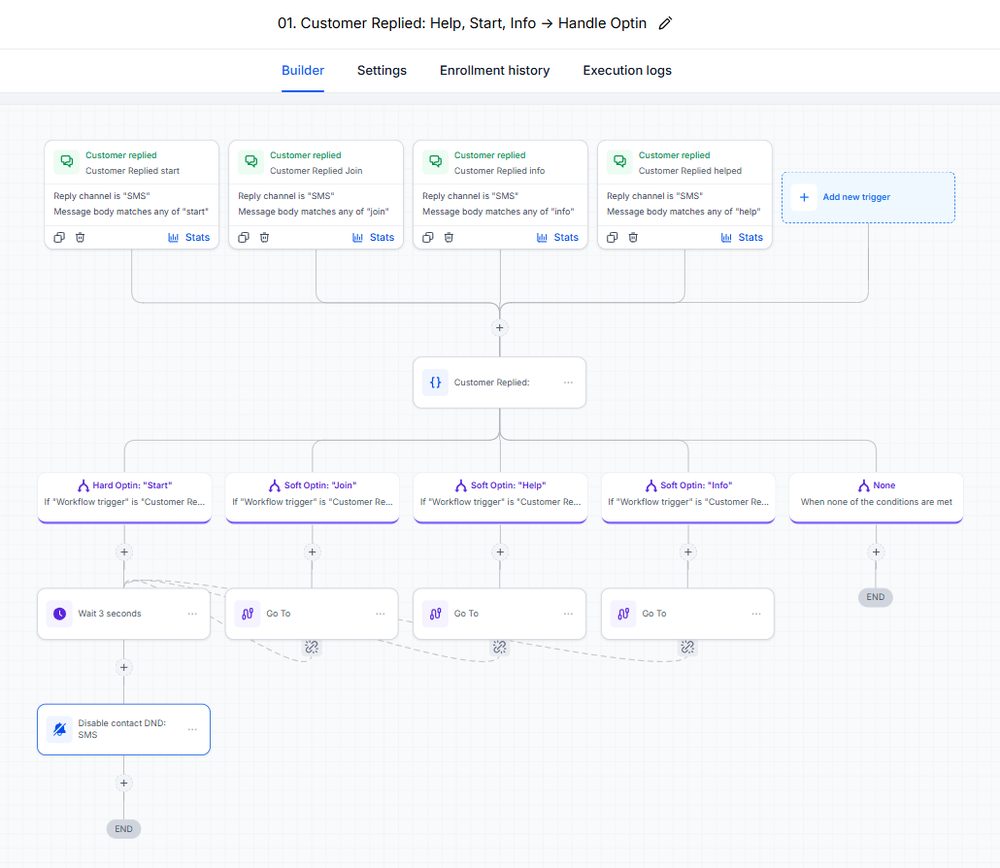Click Go To icon under Help branch
The image size is (1000, 868).
coord(436,614)
